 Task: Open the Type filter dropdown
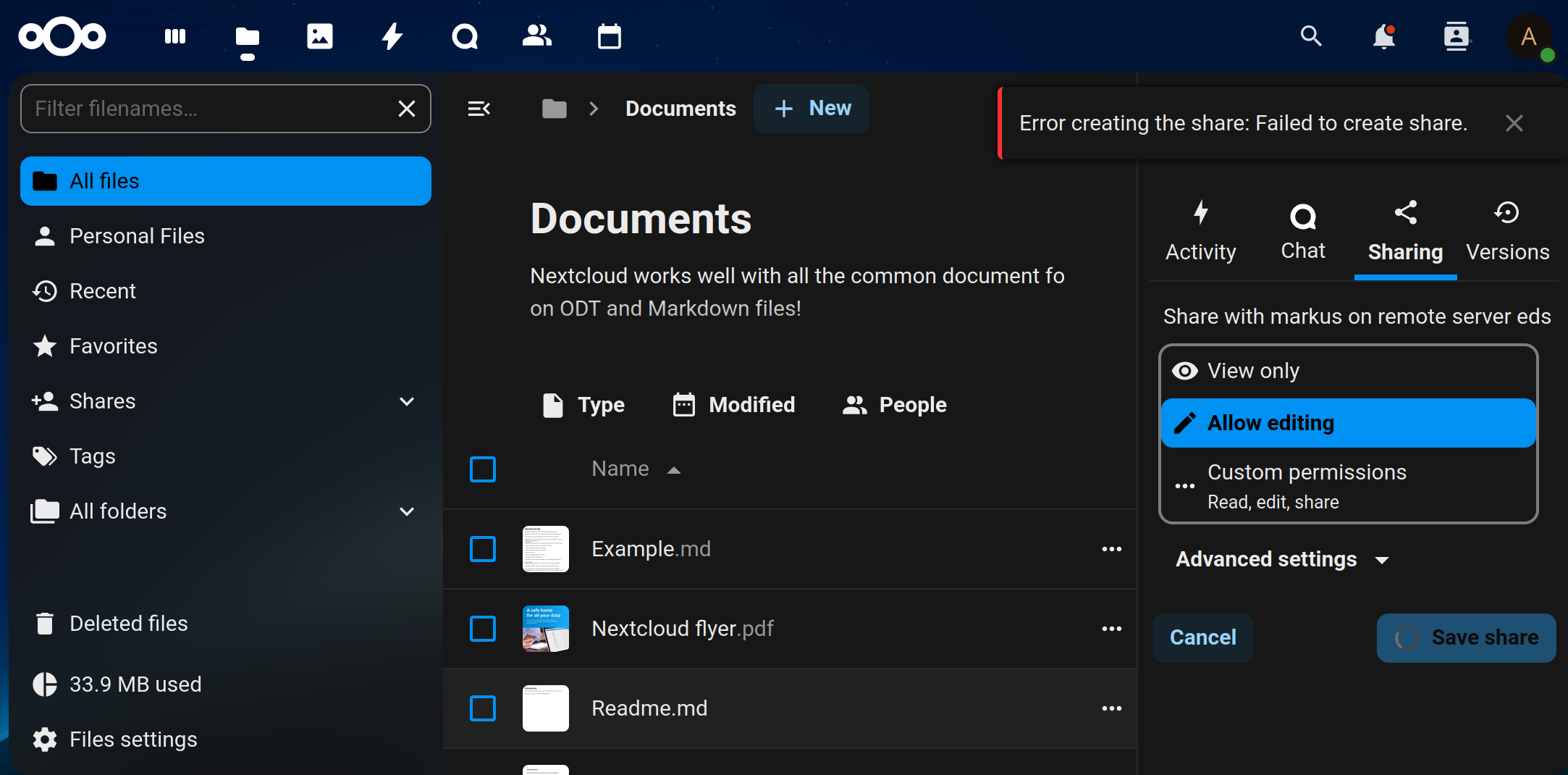tap(583, 405)
